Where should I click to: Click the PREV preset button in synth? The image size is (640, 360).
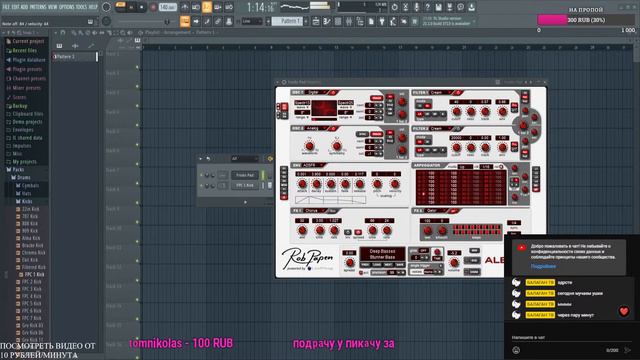pyautogui.click(x=365, y=265)
